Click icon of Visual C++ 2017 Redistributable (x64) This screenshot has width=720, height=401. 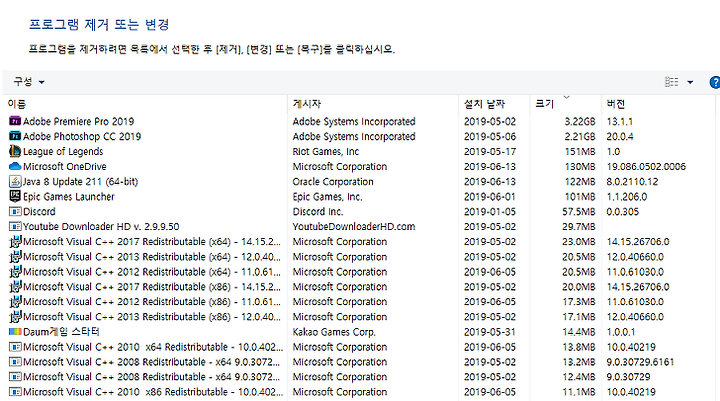[x=15, y=242]
